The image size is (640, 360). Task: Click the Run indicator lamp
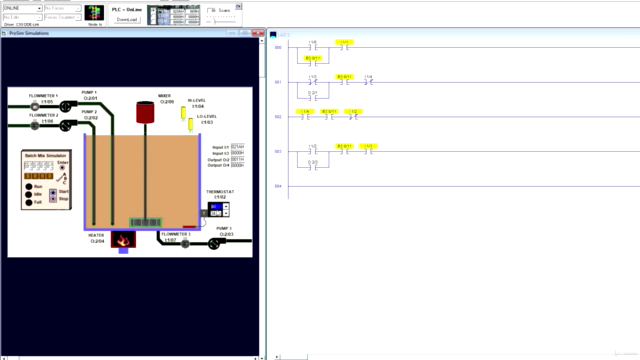[x=29, y=187]
